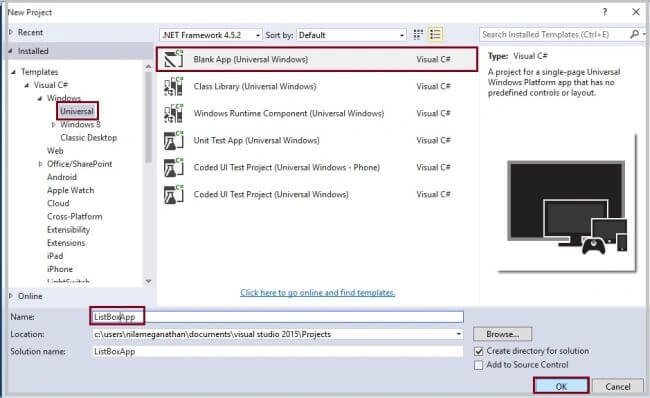
Task: Click the Name input field
Action: [277, 317]
